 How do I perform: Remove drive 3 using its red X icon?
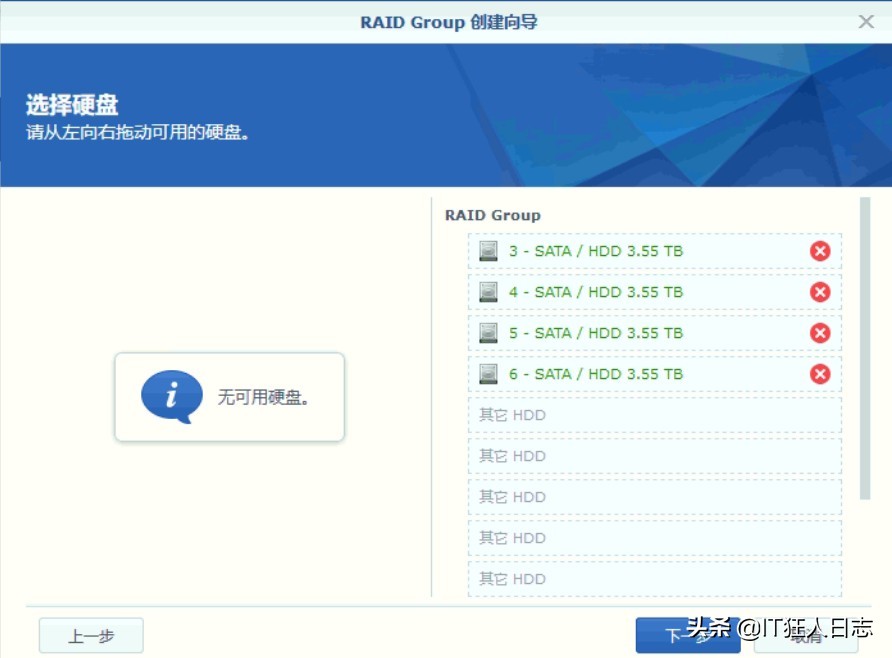(x=820, y=251)
